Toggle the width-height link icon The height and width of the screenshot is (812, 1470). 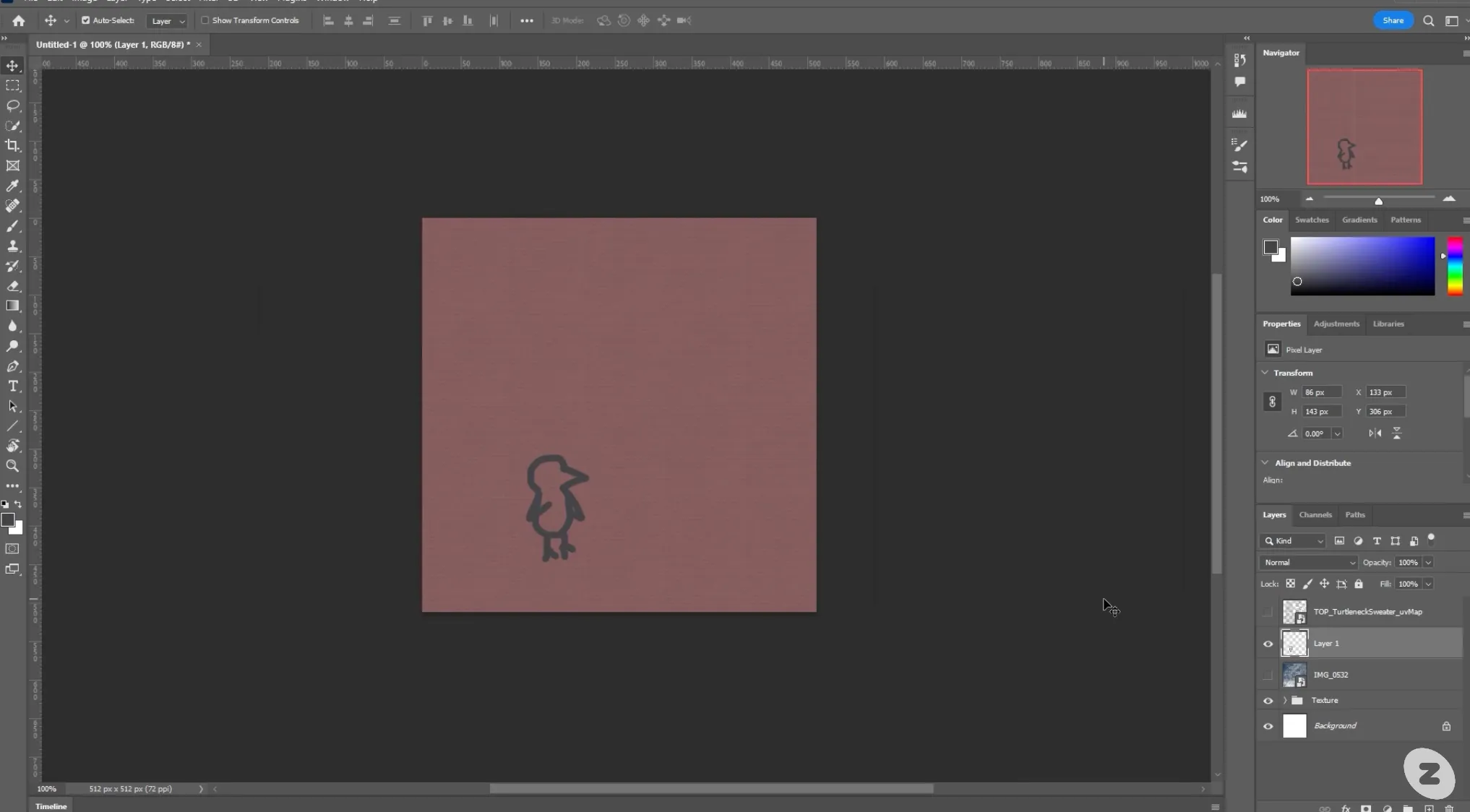(1272, 402)
